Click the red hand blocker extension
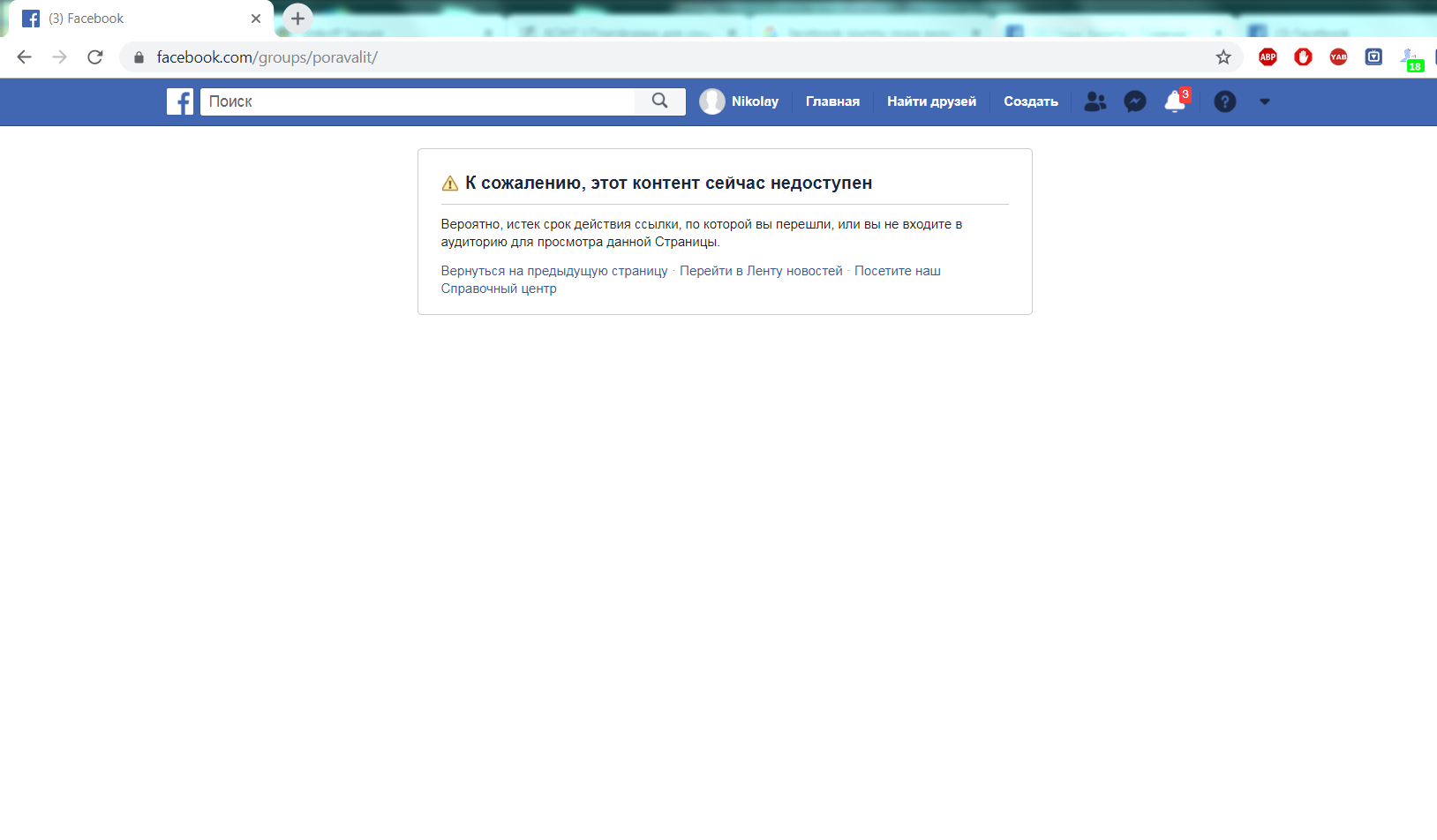The height and width of the screenshot is (840, 1437). coord(1303,57)
